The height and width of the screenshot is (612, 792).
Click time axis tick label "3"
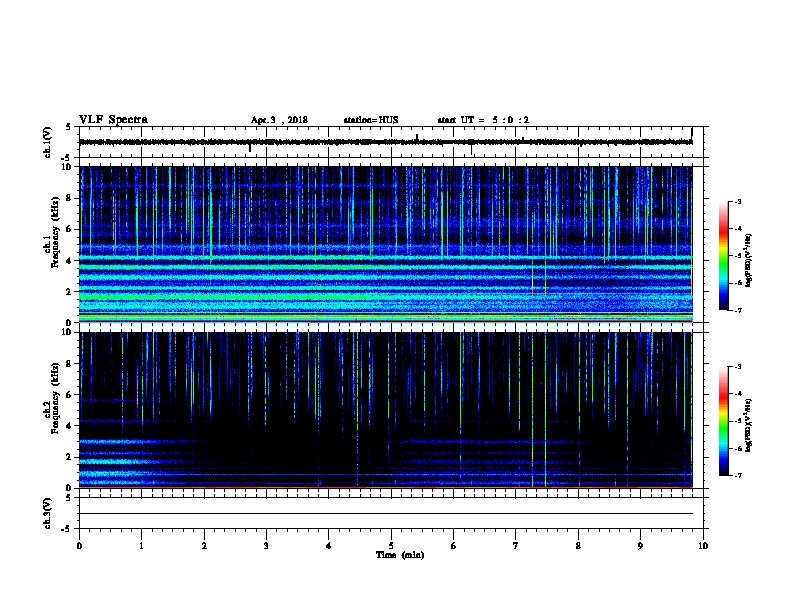266,546
